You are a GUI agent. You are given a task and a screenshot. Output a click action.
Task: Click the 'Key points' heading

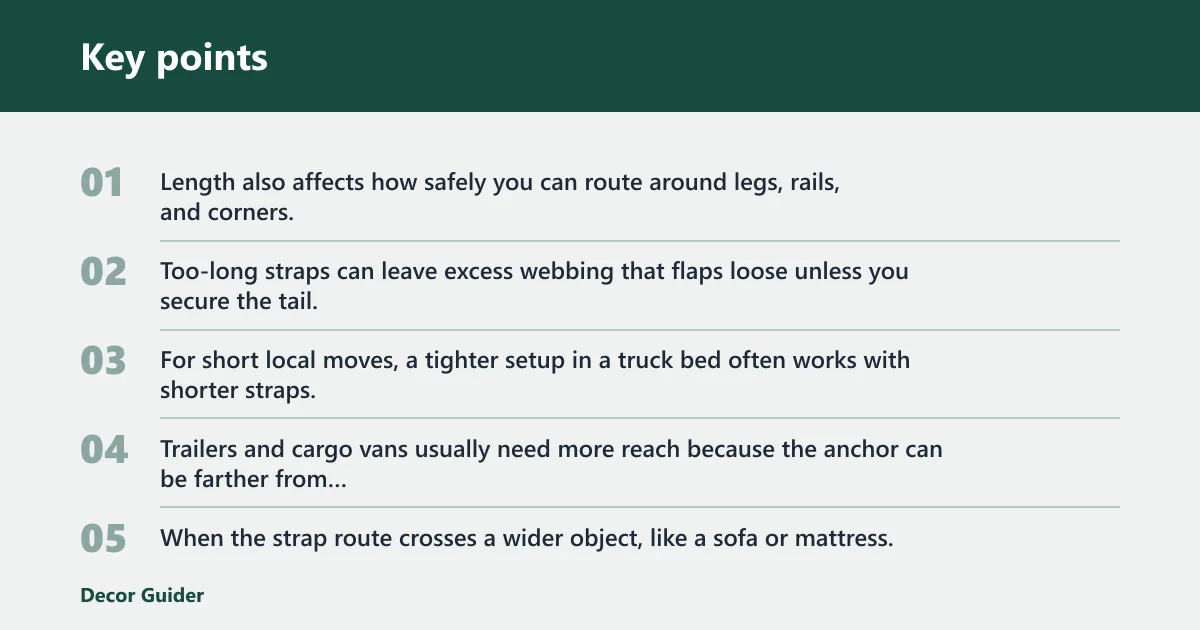174,57
